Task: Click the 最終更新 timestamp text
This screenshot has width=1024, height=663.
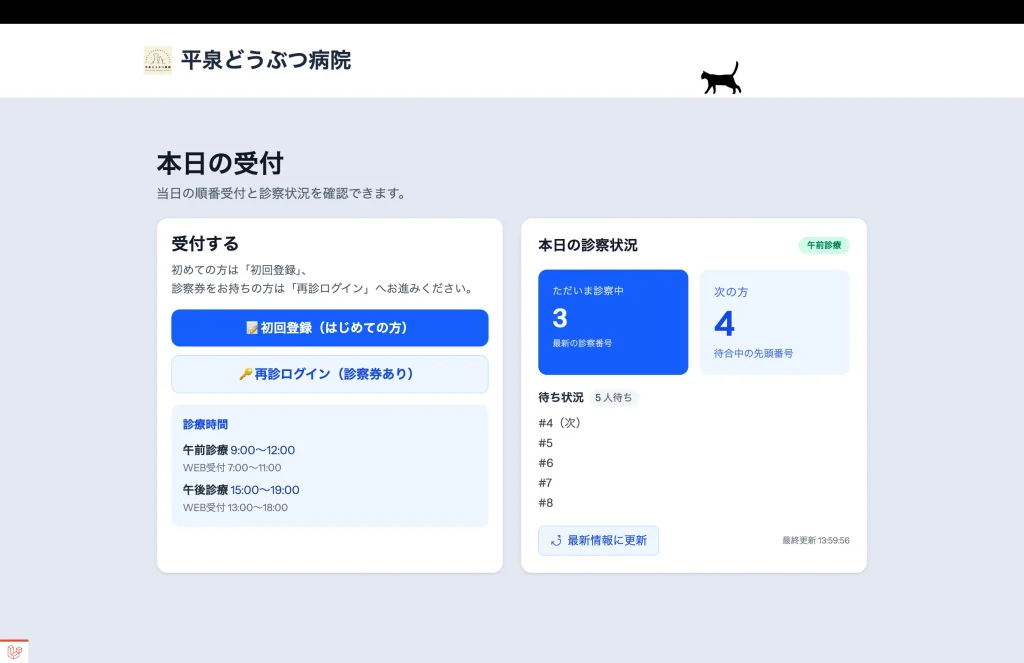Action: (x=815, y=541)
